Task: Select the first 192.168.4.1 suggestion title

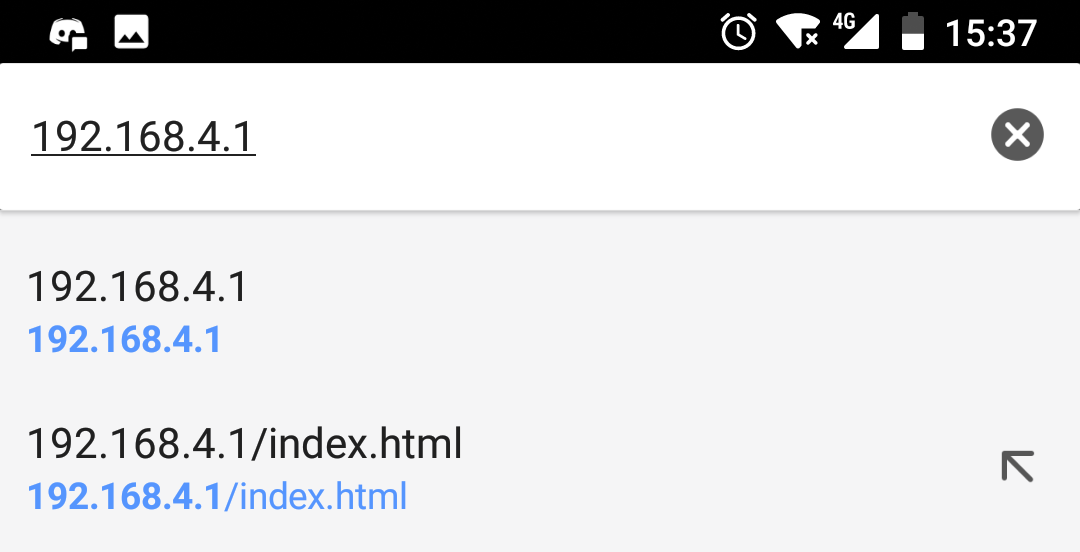Action: pyautogui.click(x=137, y=287)
